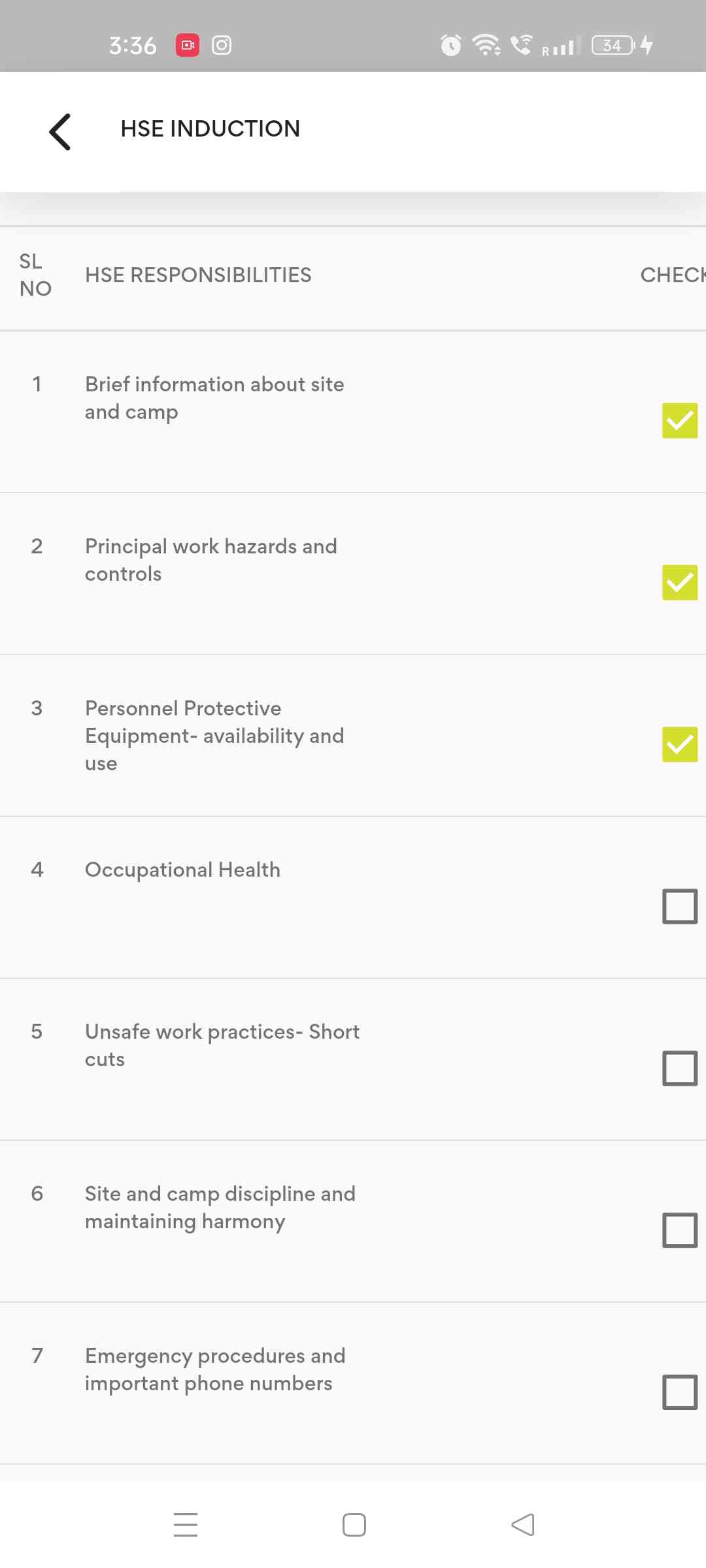Tick Unsafe work practices checkbox
Viewport: 706px width, 1568px height.
tap(680, 1068)
